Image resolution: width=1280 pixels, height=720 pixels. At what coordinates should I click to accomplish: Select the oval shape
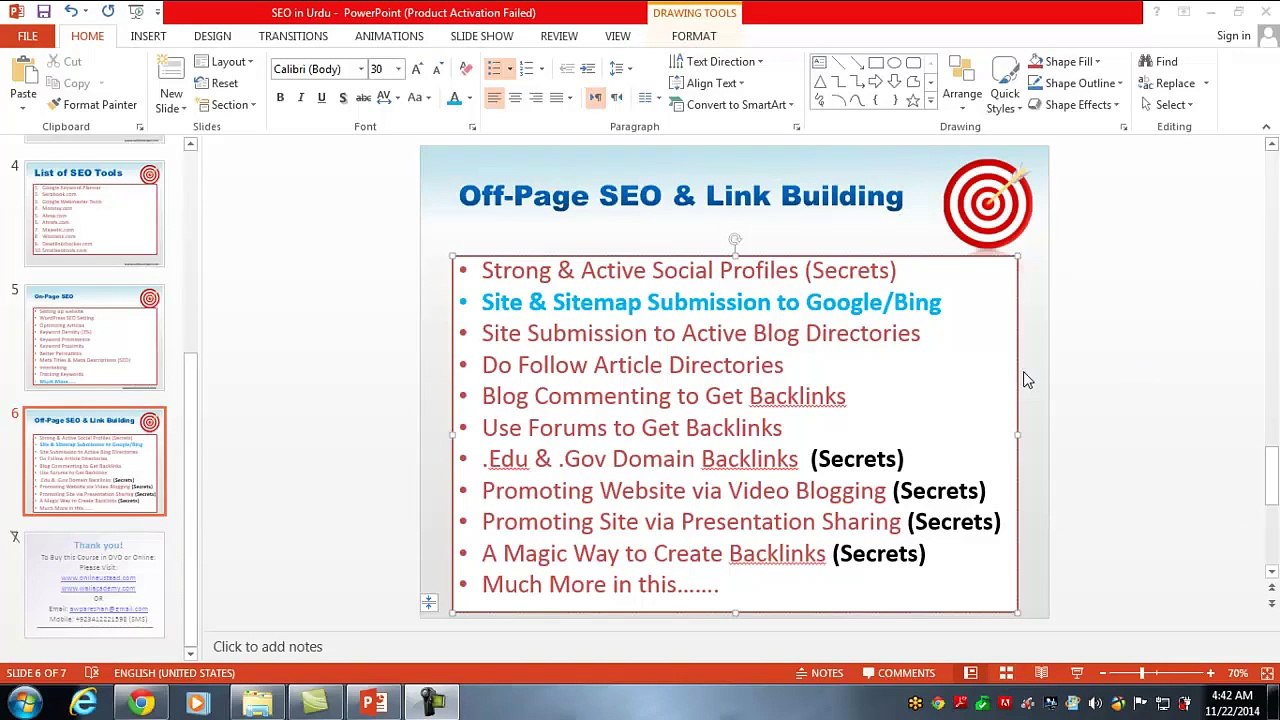(x=894, y=63)
